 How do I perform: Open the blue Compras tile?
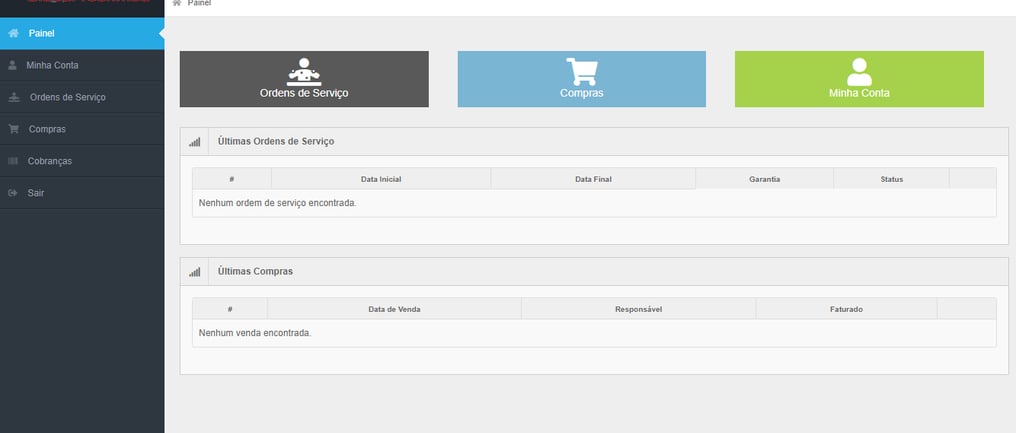582,79
